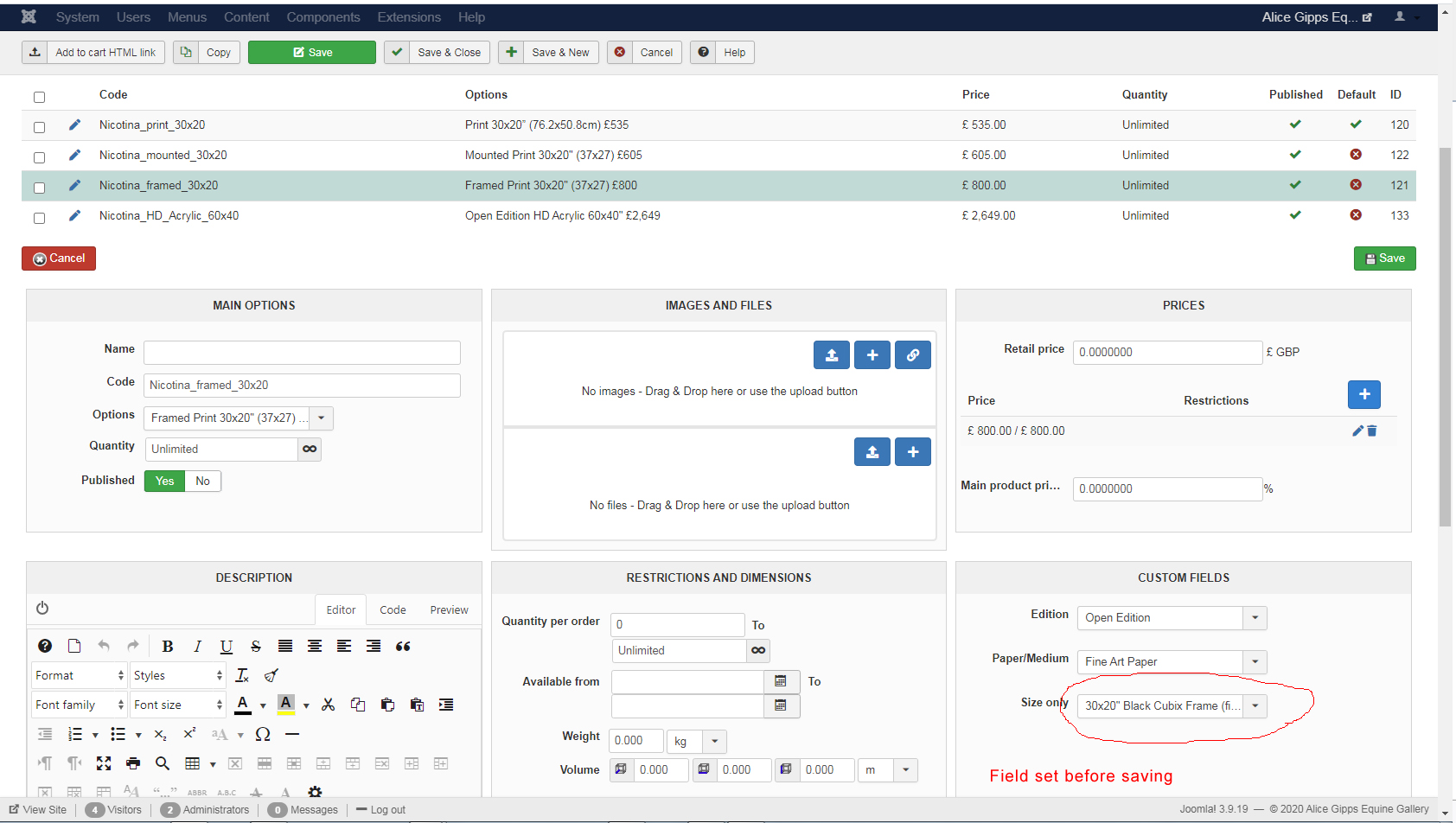
Task: Open View Site link in the status bar
Action: pos(38,810)
